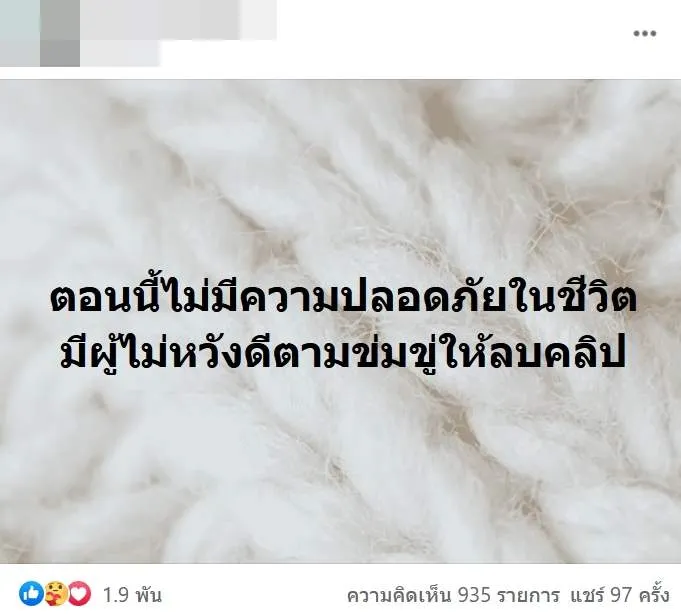681x616 pixels.
Task: Open the three-dot post options menu
Action: click(645, 33)
